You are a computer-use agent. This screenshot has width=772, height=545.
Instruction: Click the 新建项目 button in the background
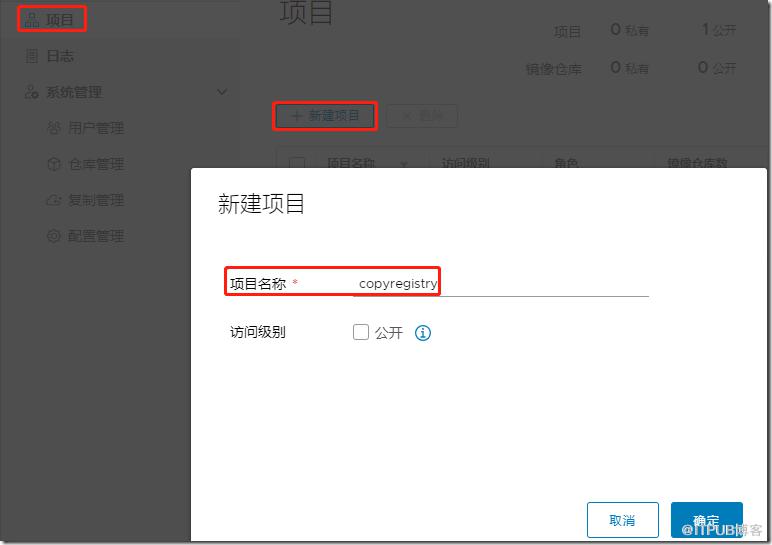(x=325, y=116)
